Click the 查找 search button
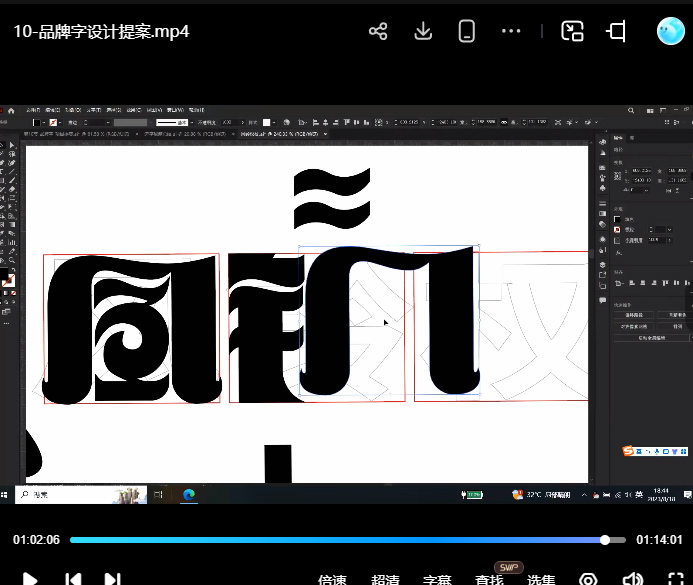The width and height of the screenshot is (693, 585). pyautogui.click(x=489, y=580)
